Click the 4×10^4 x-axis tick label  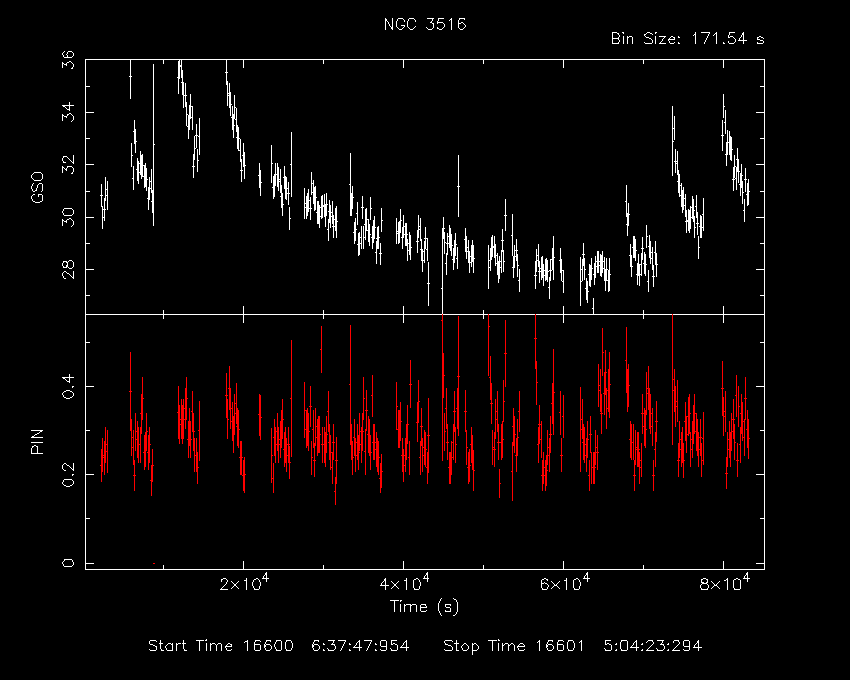pos(403,583)
